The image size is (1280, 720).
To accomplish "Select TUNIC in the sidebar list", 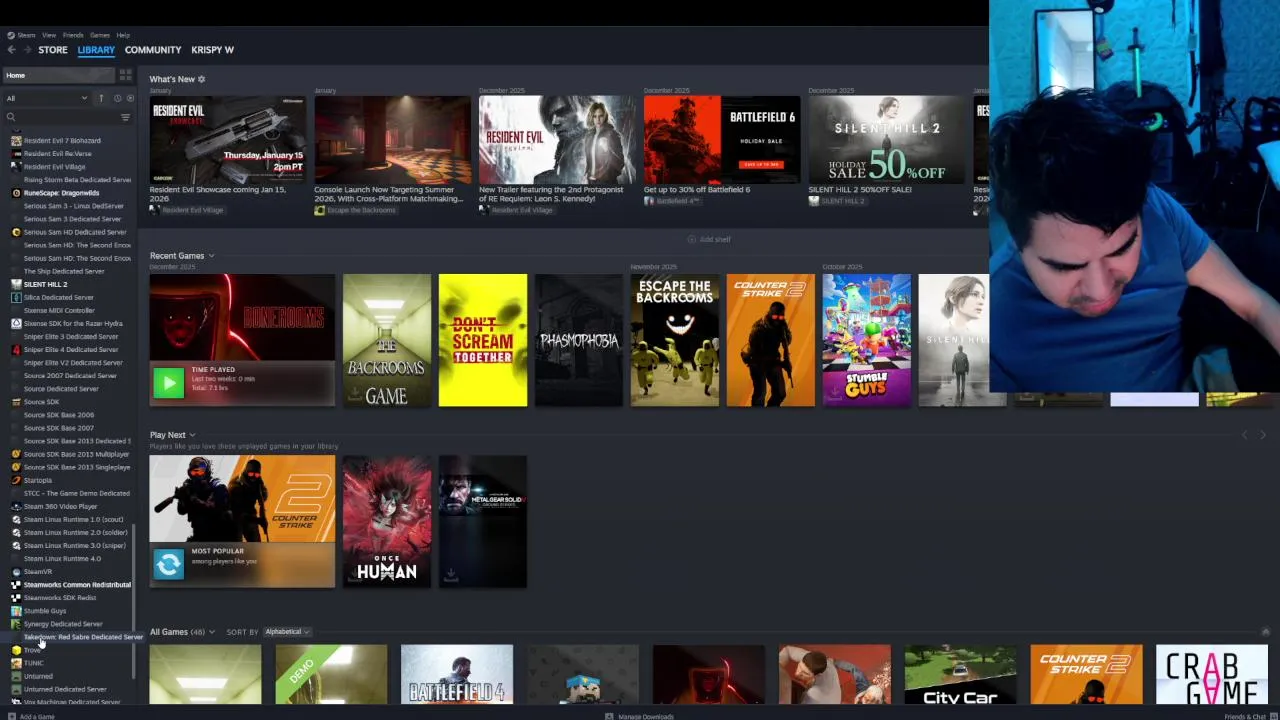I will (x=33, y=663).
